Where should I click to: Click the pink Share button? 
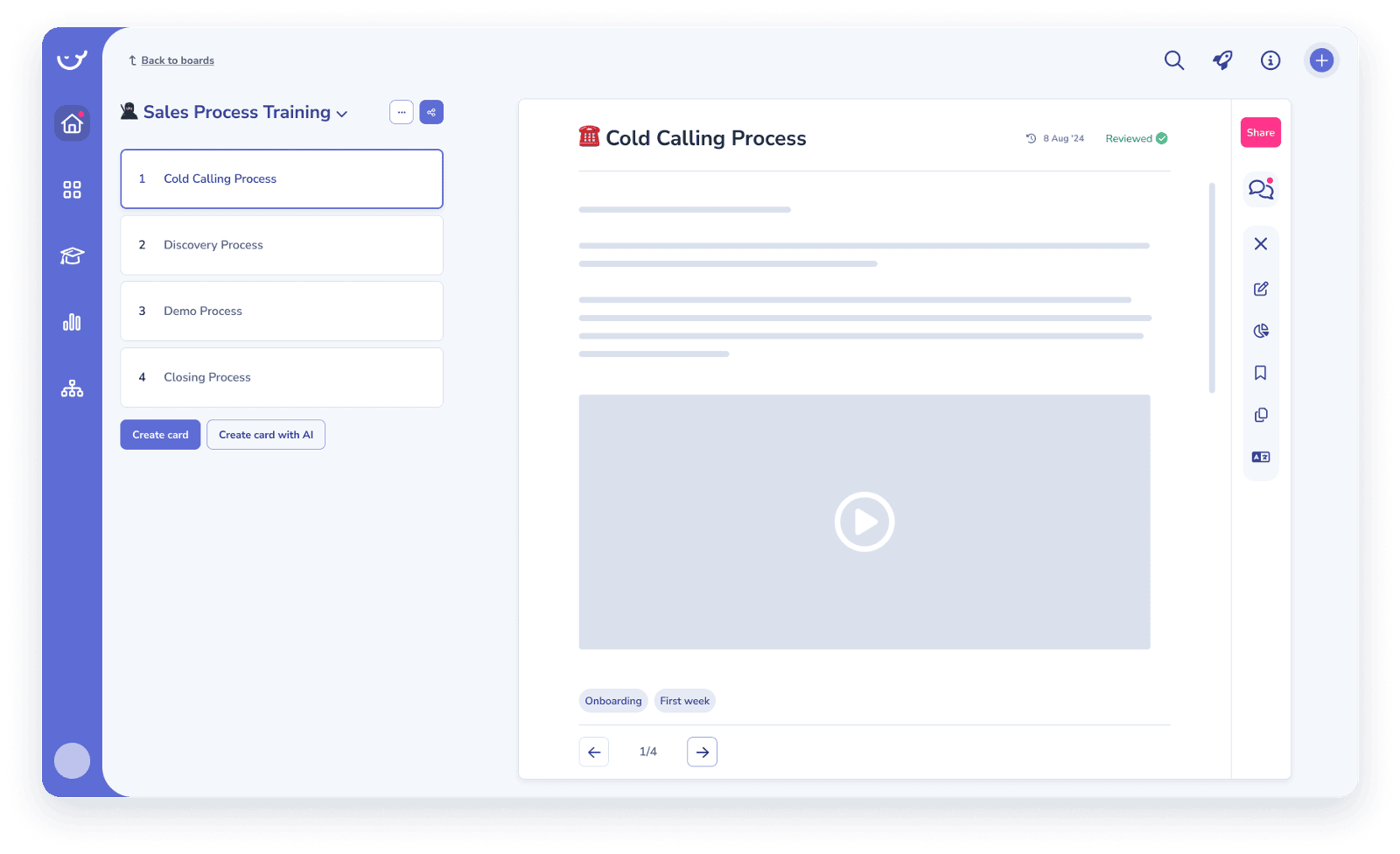[1261, 132]
